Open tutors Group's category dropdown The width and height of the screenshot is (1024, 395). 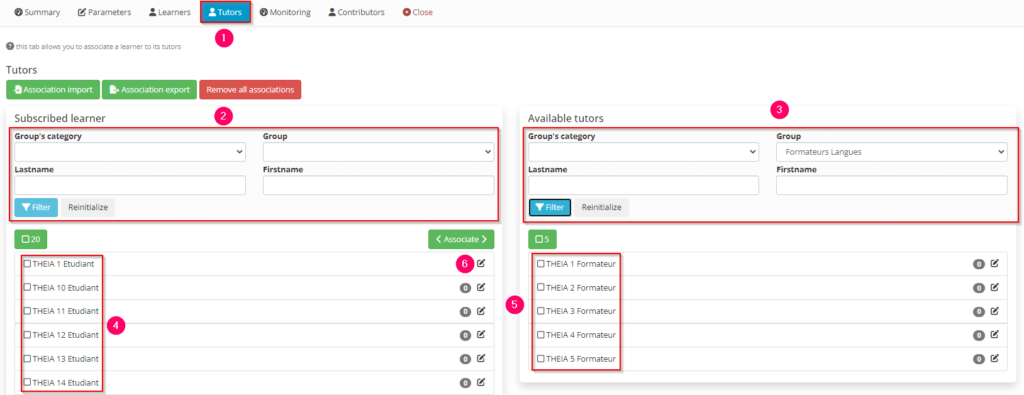(x=643, y=152)
